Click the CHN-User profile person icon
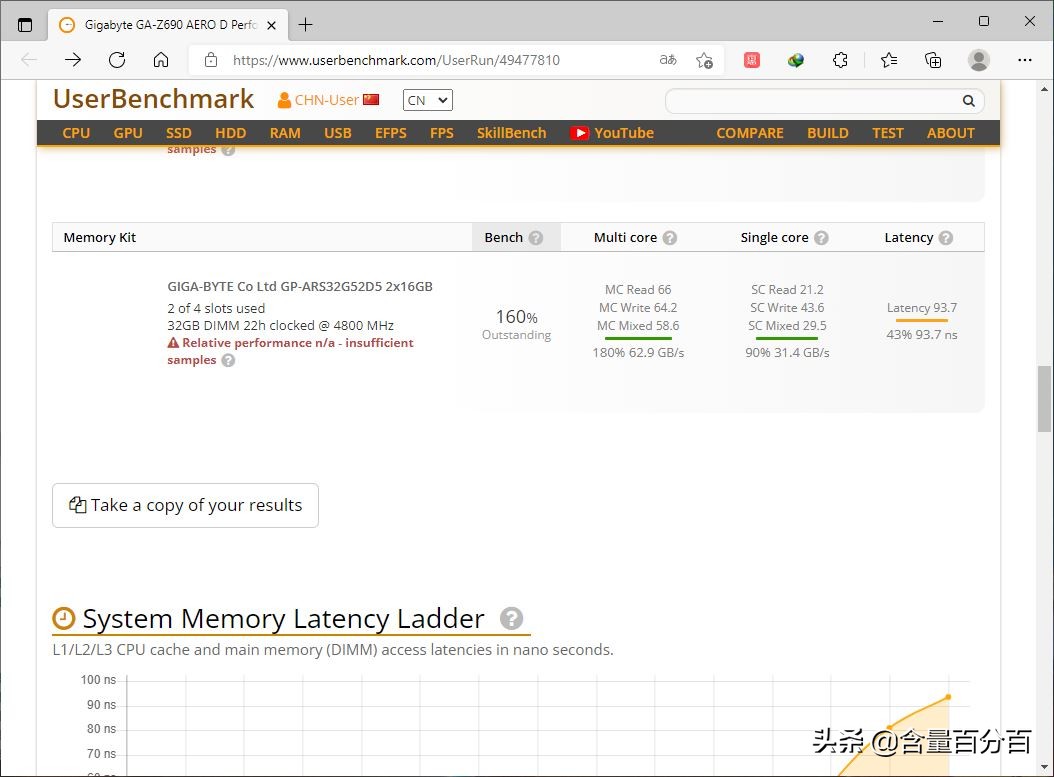Viewport: 1054px width, 777px height. (x=283, y=99)
